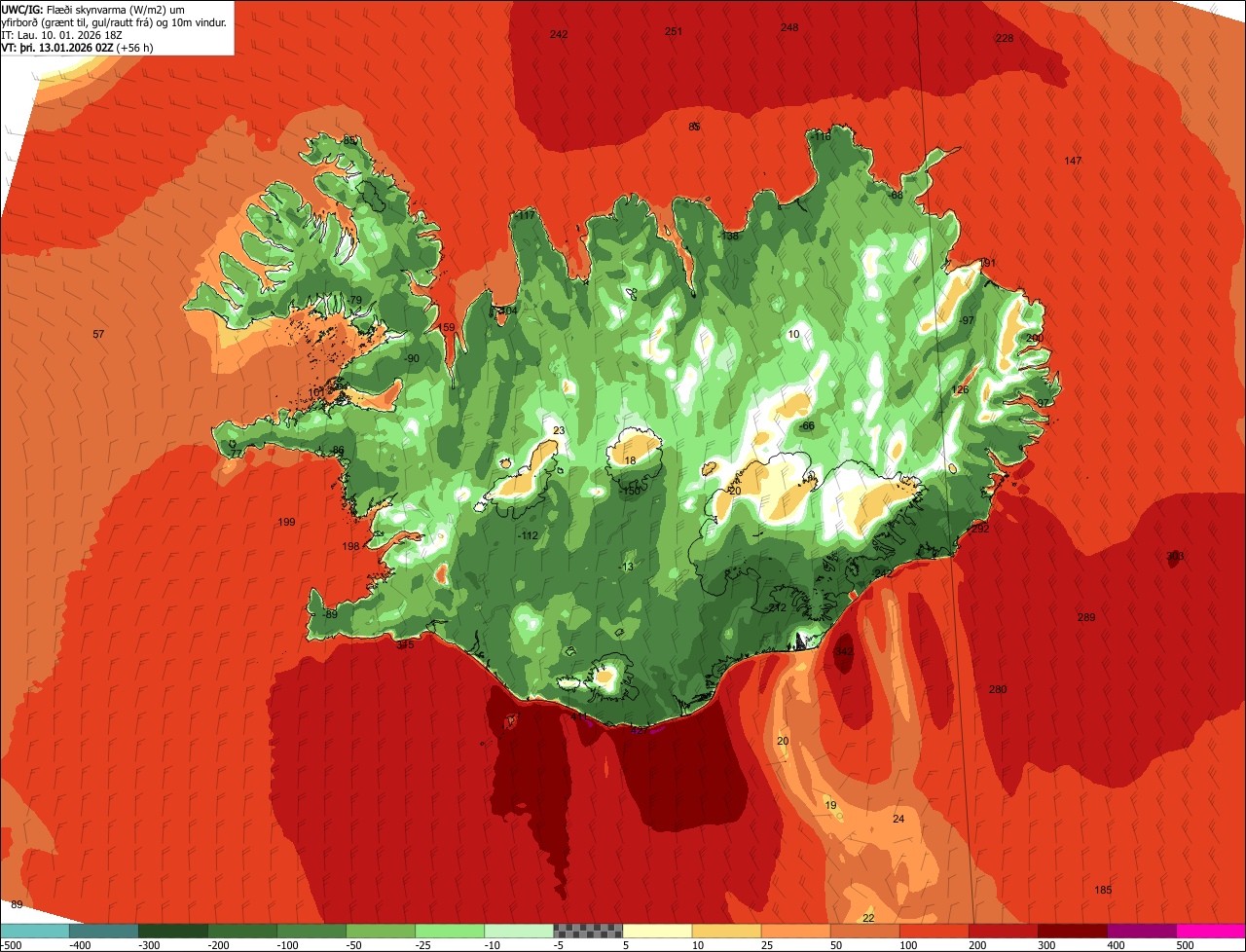The height and width of the screenshot is (952, 1246).
Task: Pick the checkered legend swatch between -5 and 5
Action: tap(588, 931)
